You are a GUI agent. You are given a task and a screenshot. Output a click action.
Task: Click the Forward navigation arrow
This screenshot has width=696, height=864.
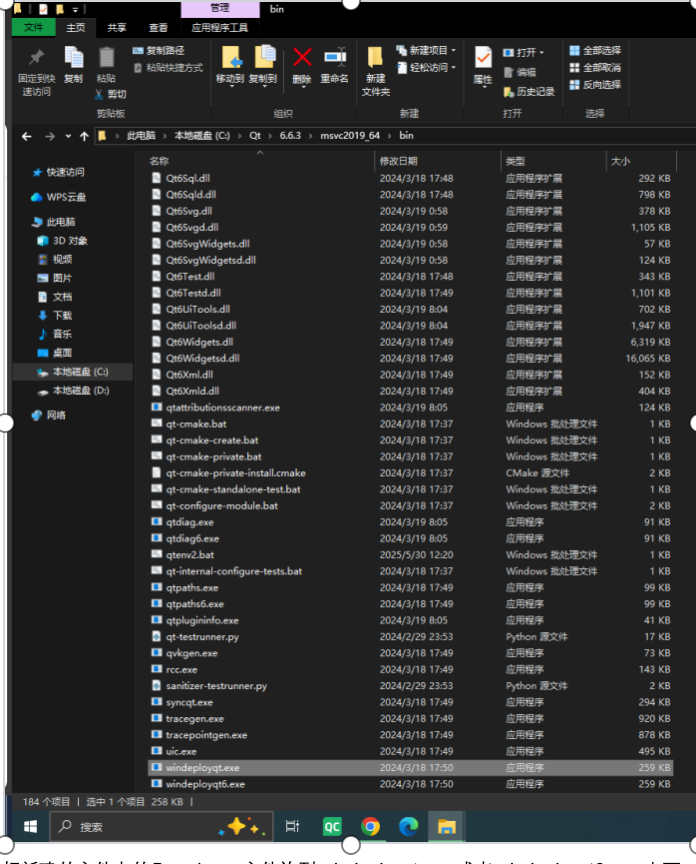point(50,136)
